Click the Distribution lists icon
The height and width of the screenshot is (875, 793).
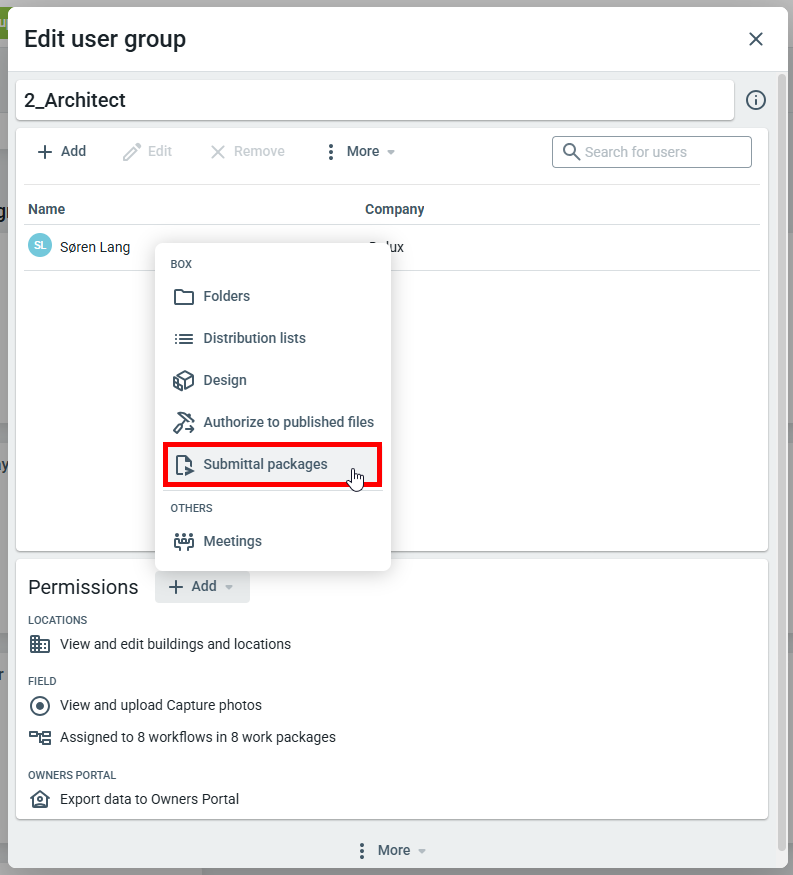[x=183, y=339]
